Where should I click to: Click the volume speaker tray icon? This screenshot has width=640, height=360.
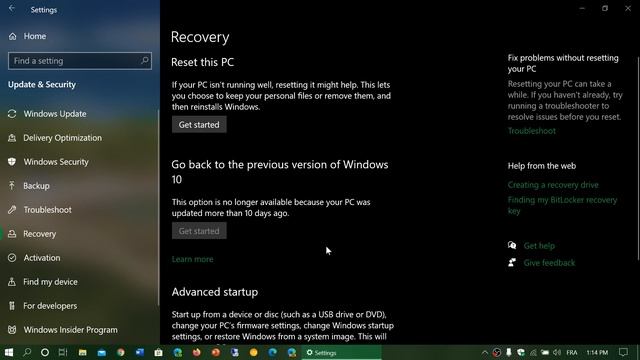(557, 352)
